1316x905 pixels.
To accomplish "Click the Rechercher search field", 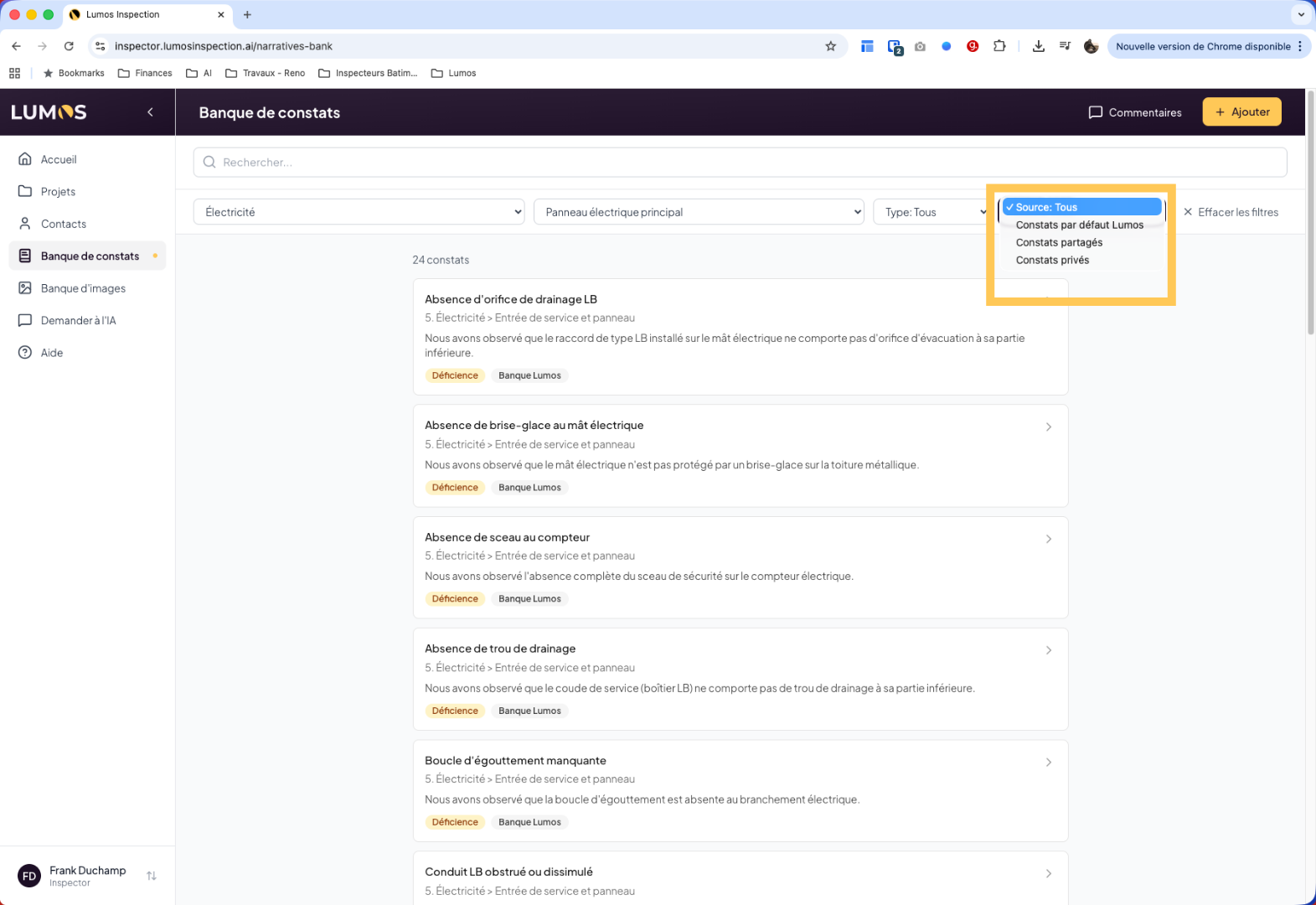I will point(740,163).
